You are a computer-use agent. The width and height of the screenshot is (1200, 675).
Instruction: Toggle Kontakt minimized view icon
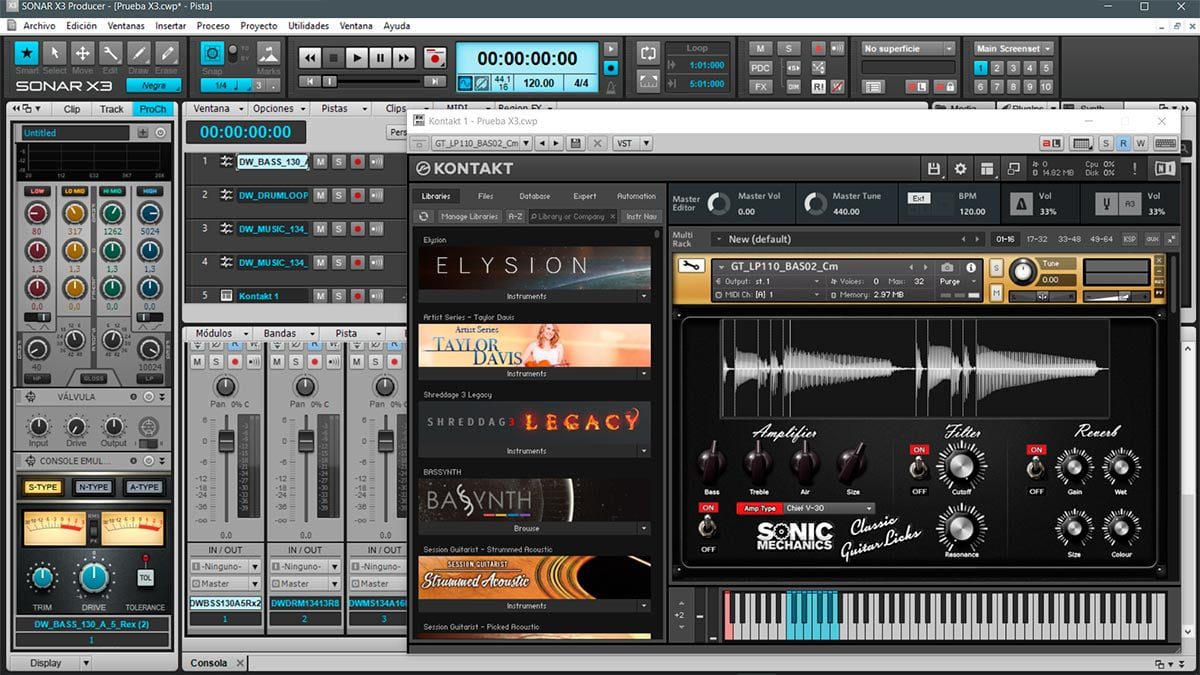[x=1013, y=169]
